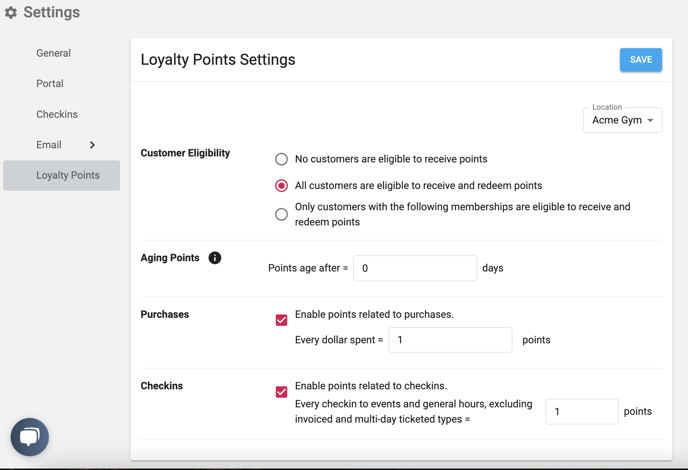This screenshot has height=470, width=688.
Task: Go to General settings
Action: [54, 53]
